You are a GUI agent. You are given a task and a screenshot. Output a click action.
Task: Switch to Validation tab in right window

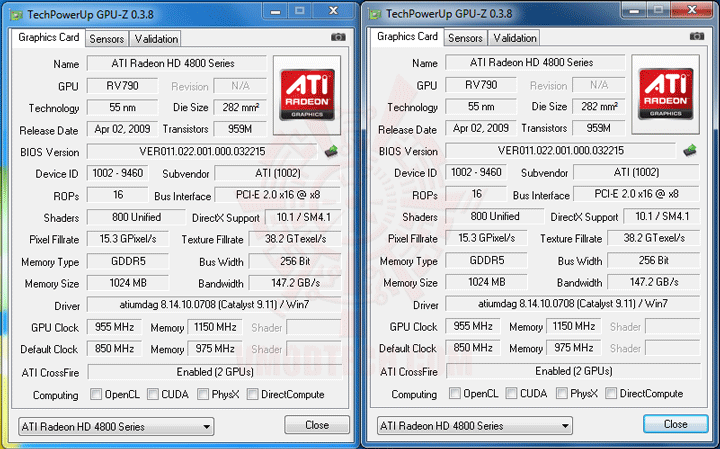pos(514,38)
